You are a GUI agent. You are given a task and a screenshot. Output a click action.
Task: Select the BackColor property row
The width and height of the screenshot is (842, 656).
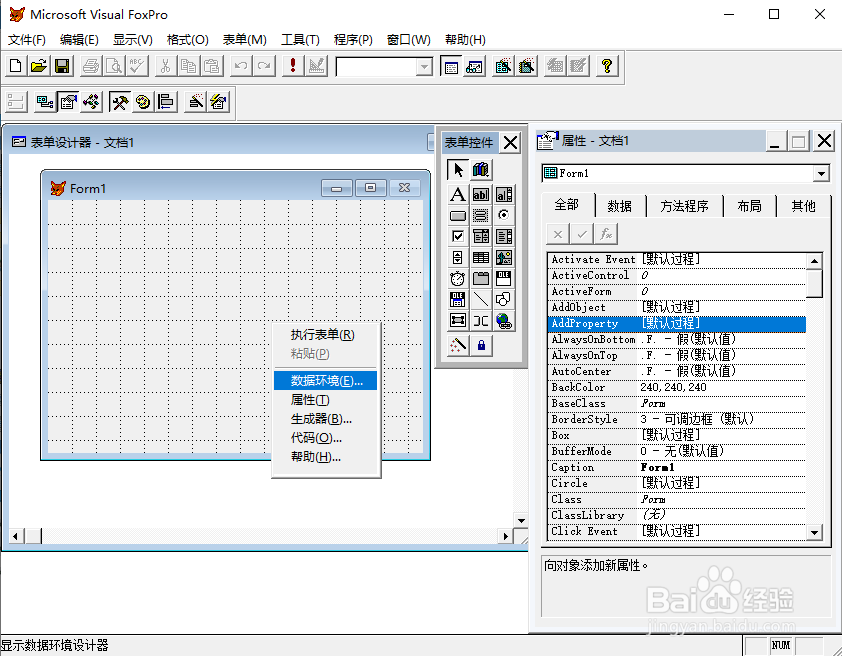point(677,387)
